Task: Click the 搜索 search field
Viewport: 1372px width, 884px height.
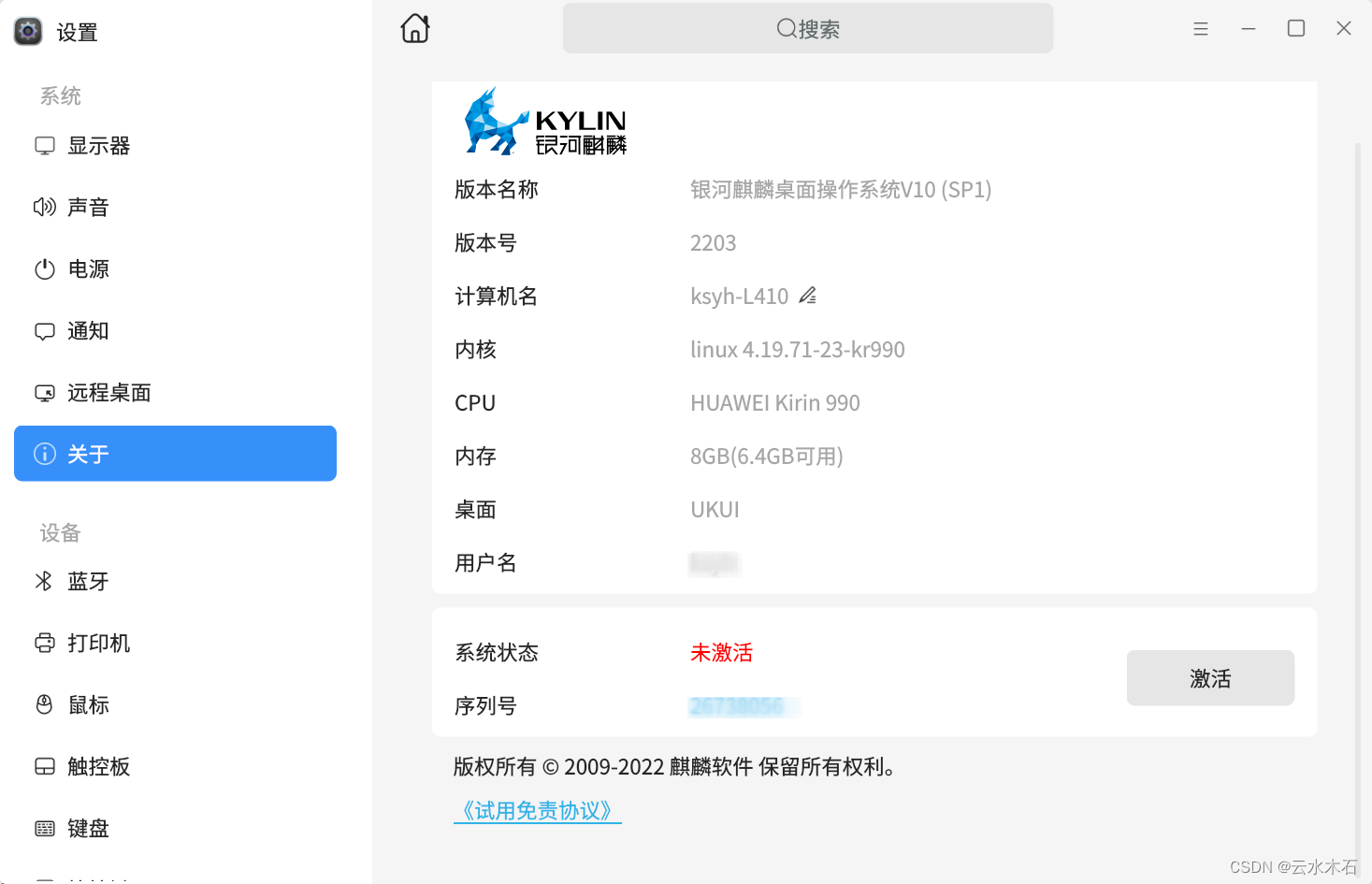Action: click(x=808, y=28)
